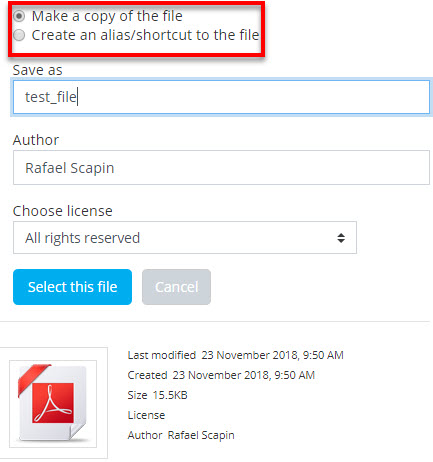Open the 'All rights reserved' license dropdown
This screenshot has width=433, height=462.
point(185,238)
